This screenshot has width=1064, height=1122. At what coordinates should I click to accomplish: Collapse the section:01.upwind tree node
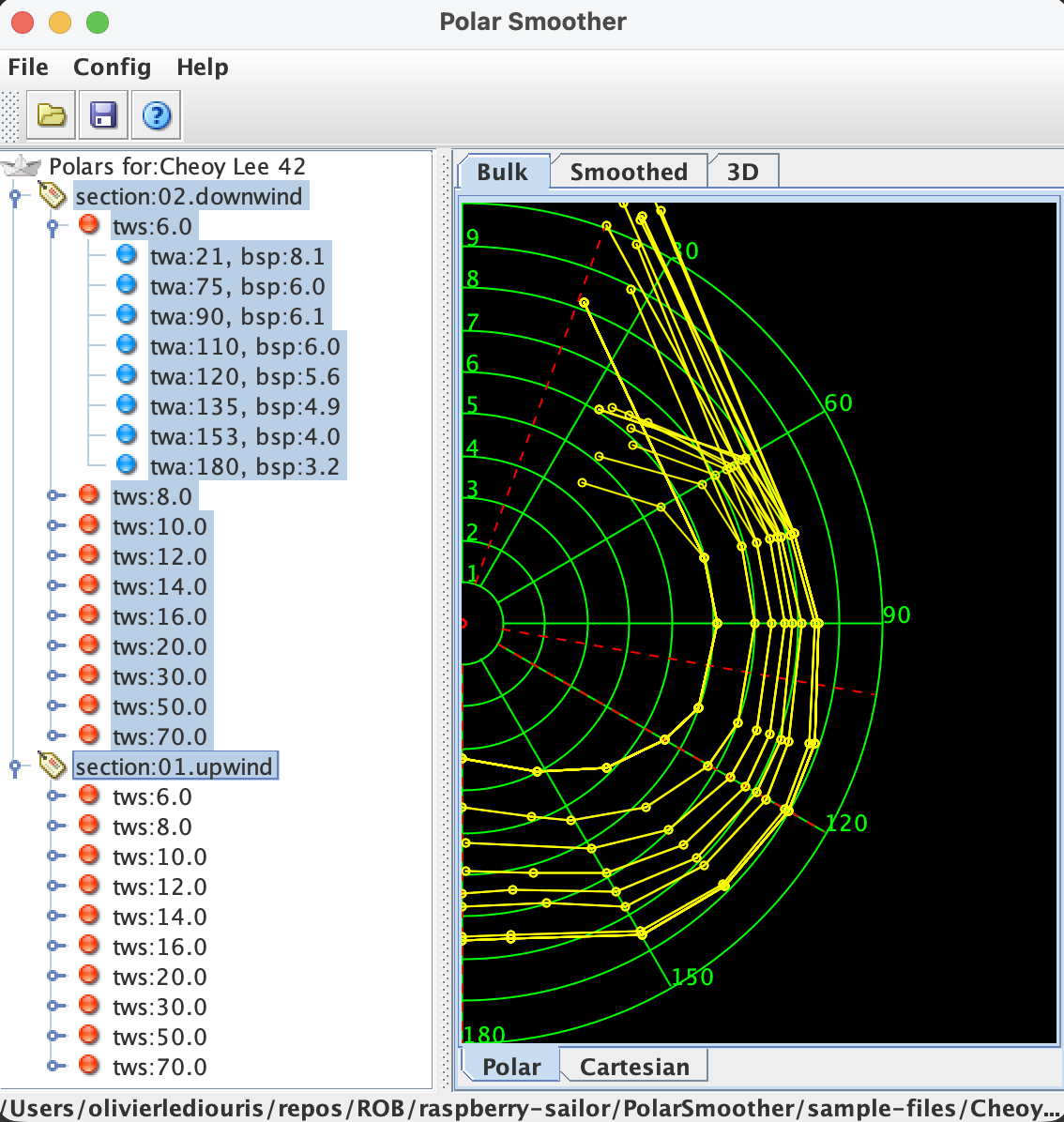point(15,767)
